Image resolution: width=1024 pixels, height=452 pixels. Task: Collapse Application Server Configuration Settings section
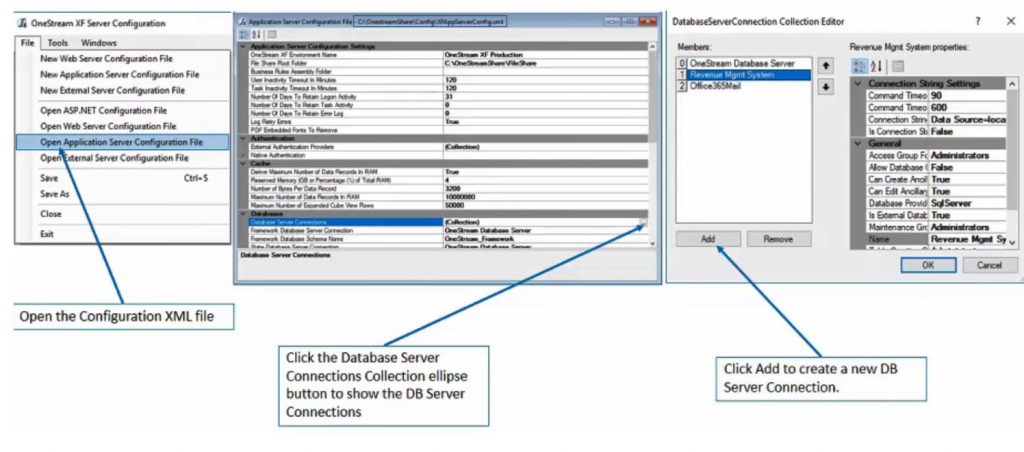click(244, 46)
